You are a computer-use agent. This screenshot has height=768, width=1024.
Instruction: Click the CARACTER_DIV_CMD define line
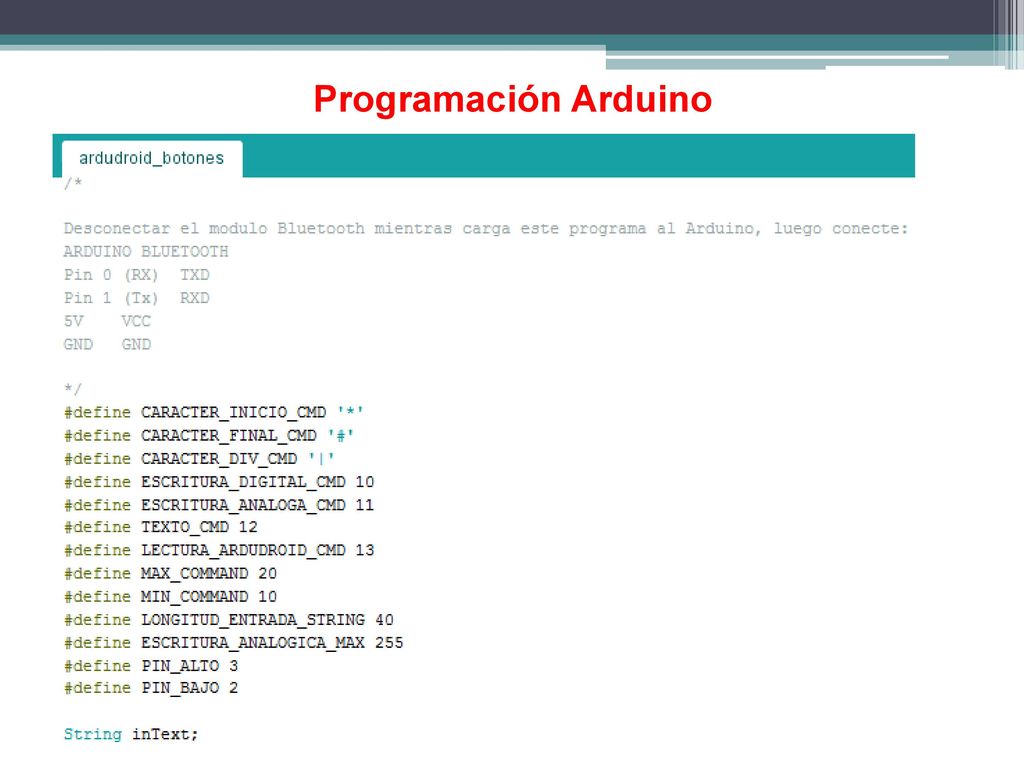(199, 459)
